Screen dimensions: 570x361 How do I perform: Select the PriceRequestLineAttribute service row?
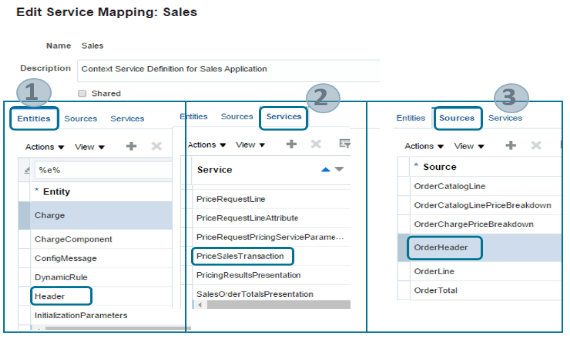coord(271,218)
